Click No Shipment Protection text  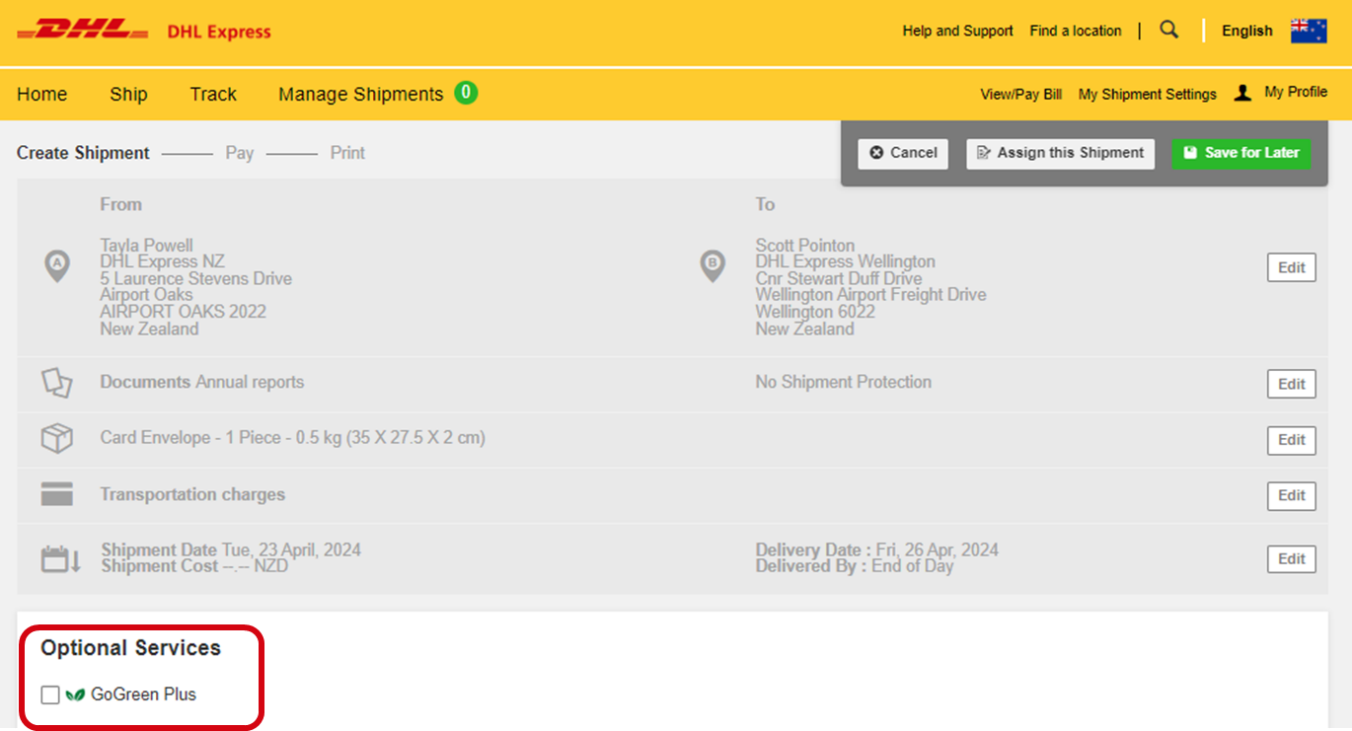pyautogui.click(x=843, y=382)
